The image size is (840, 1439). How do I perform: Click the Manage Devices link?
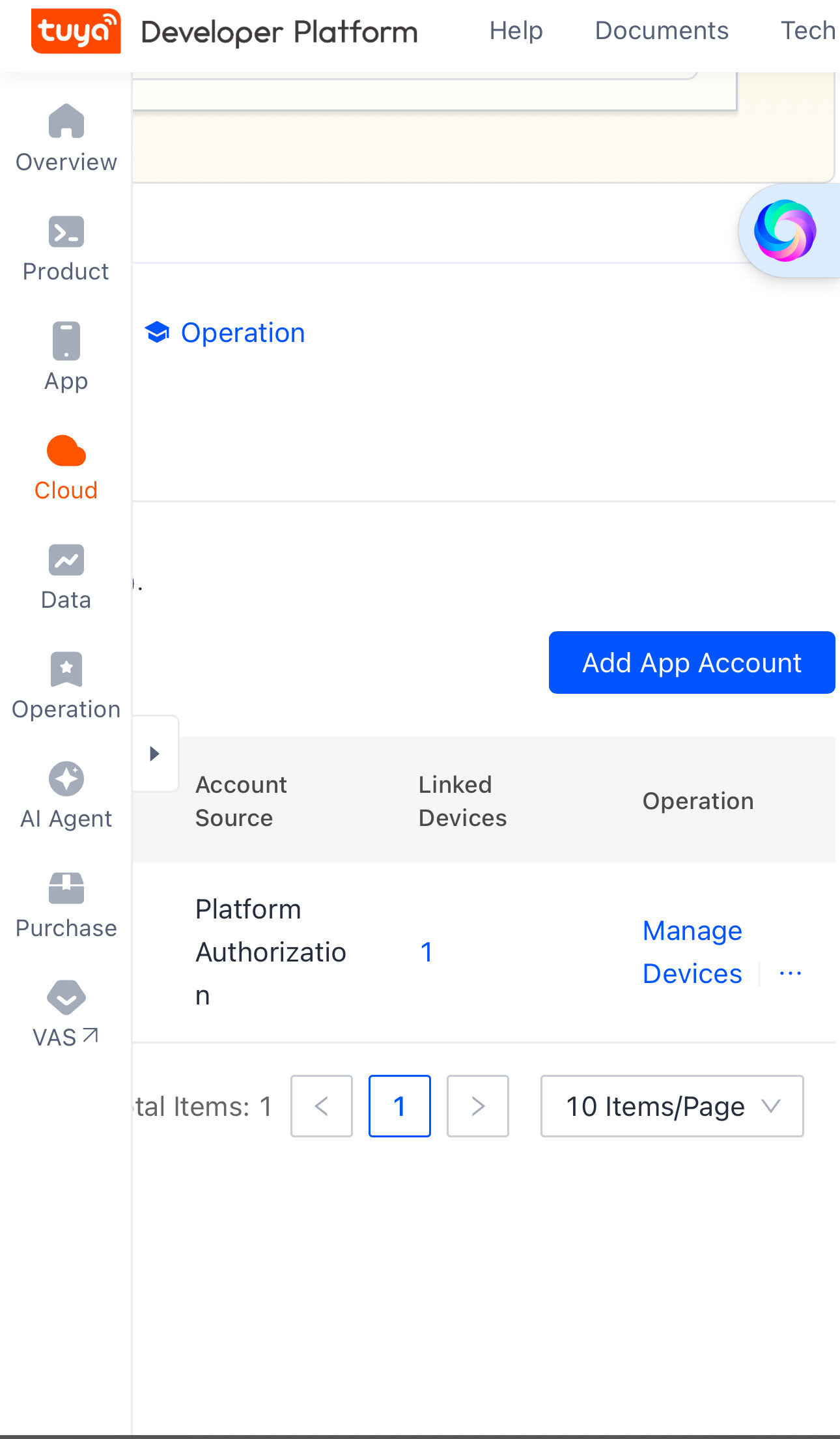692,952
